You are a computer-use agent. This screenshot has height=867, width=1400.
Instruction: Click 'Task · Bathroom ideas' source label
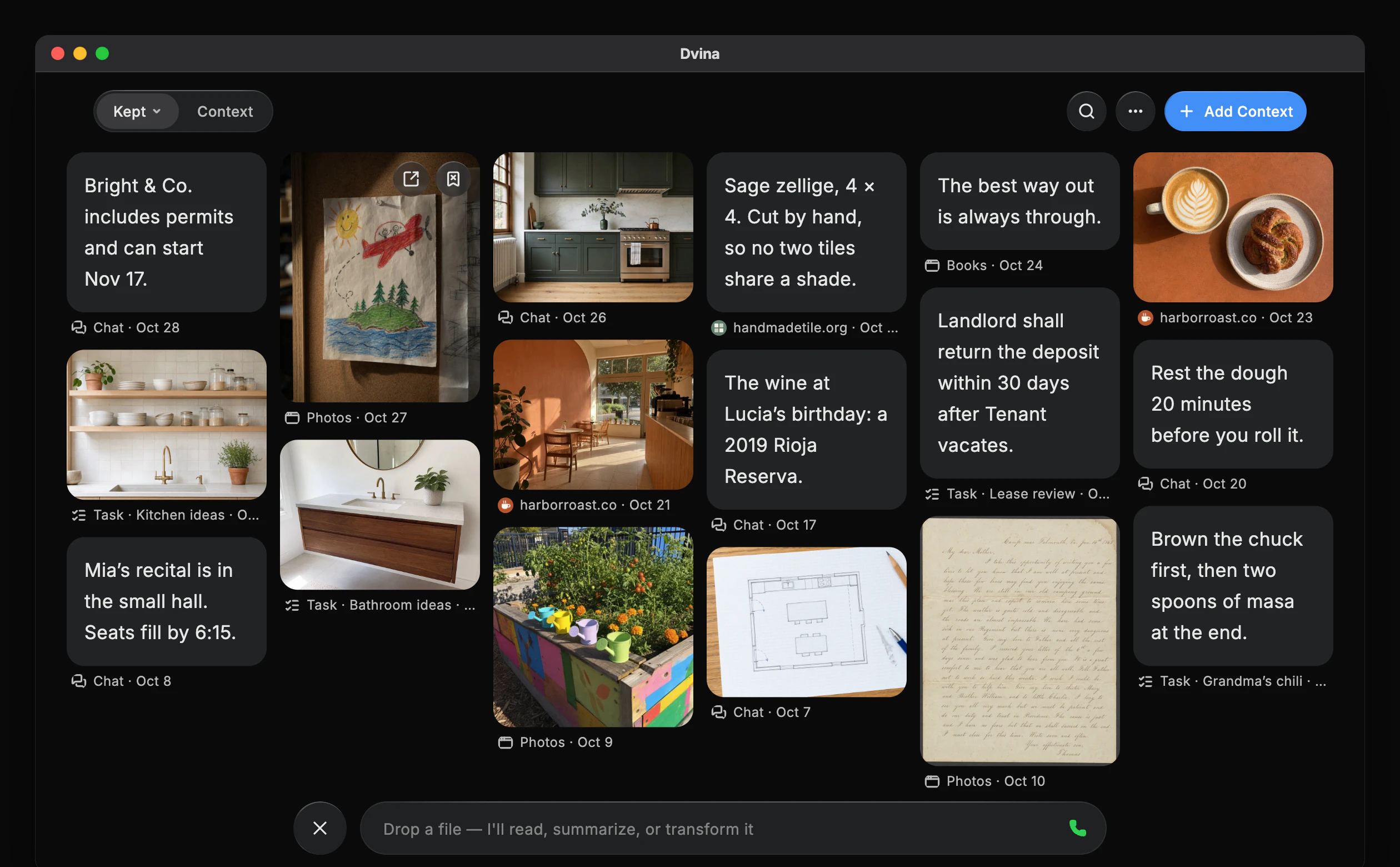(381, 605)
